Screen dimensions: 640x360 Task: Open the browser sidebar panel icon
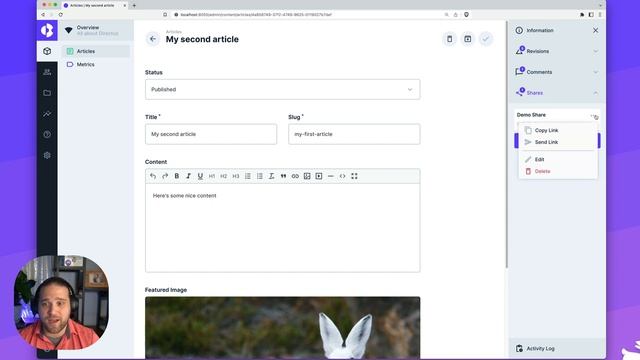pos(591,14)
